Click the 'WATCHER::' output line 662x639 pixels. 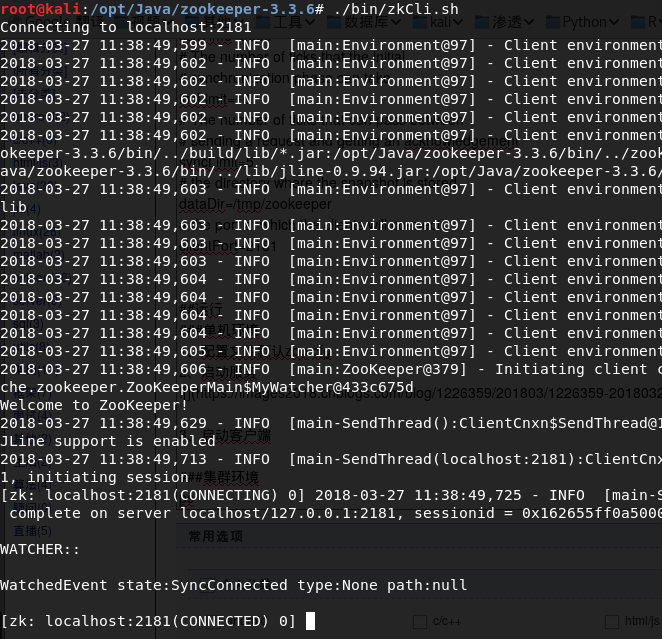pos(40,549)
